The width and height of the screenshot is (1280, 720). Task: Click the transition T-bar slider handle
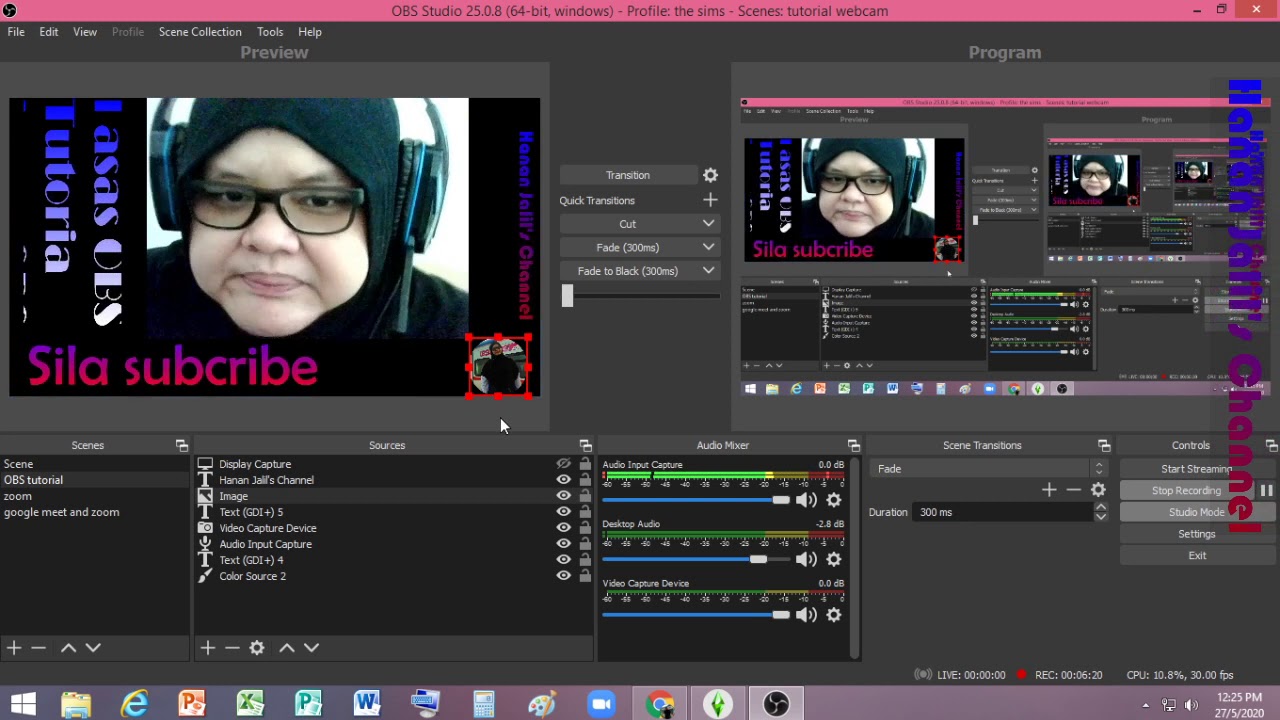coord(567,296)
